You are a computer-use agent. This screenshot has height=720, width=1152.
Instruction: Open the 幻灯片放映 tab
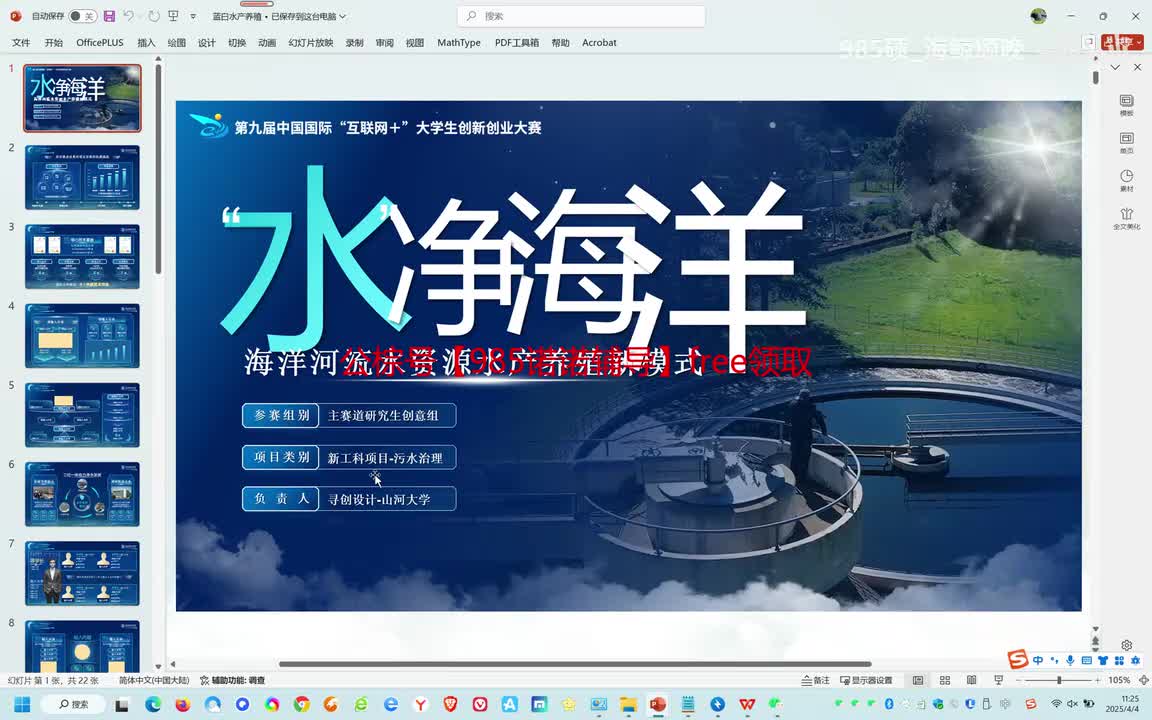311,43
